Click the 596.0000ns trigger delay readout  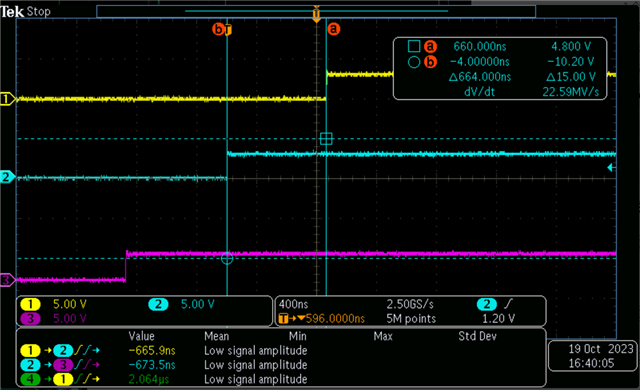(x=335, y=319)
